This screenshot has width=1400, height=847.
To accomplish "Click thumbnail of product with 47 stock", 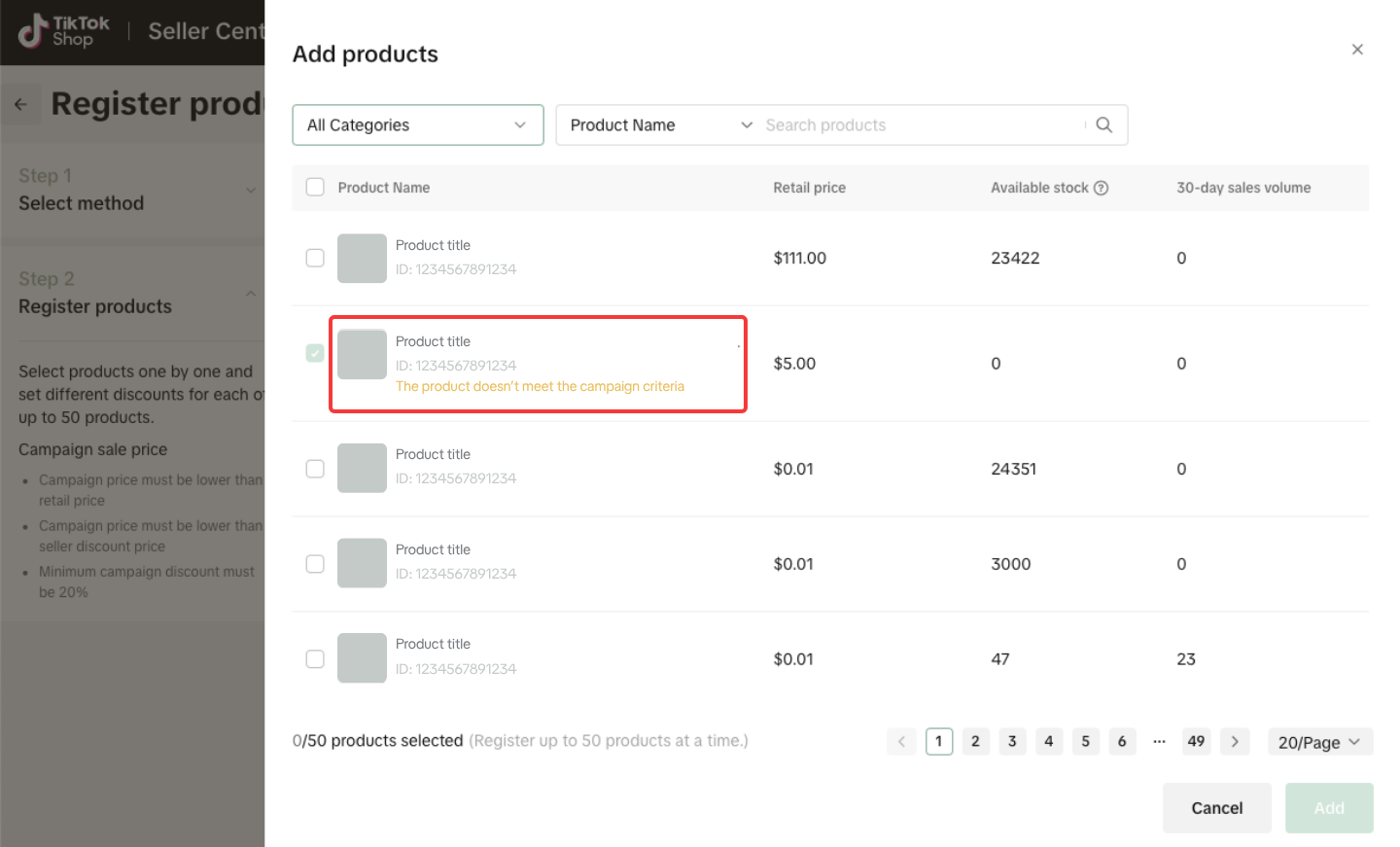I will [x=362, y=658].
